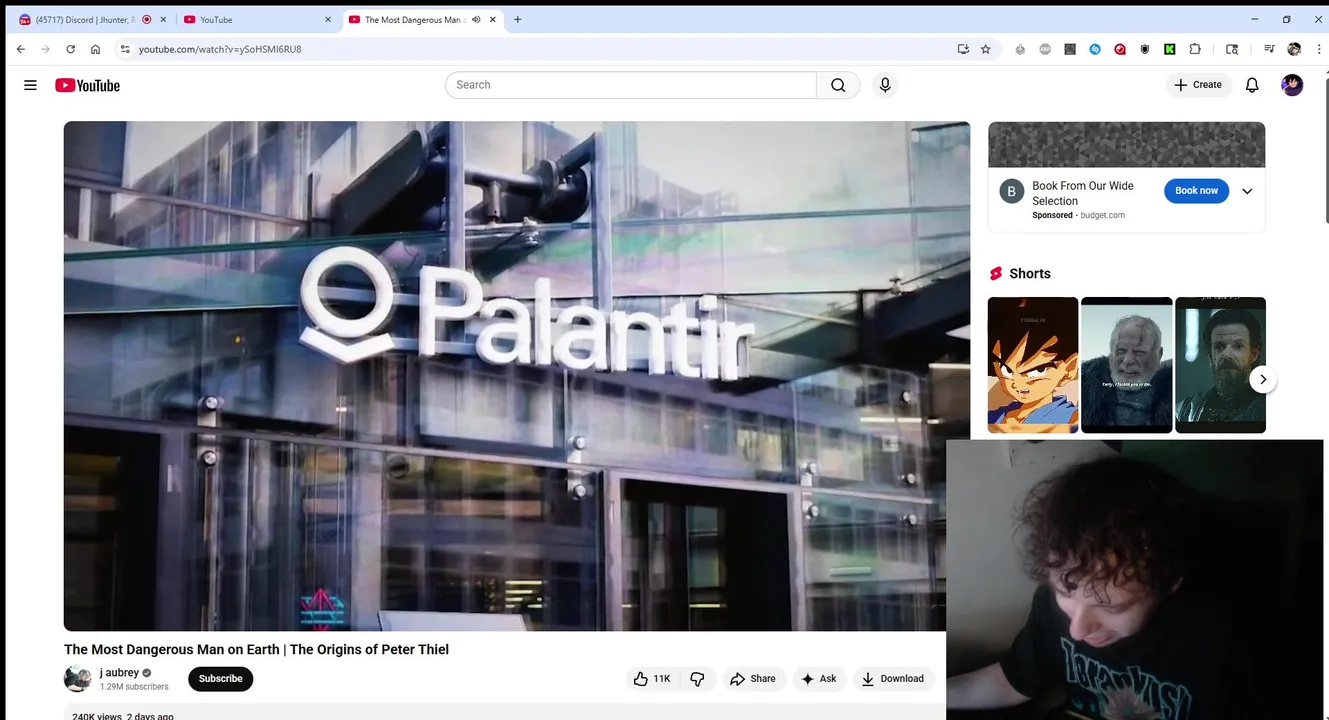This screenshot has height=720, width=1329.
Task: Open j aubrey channel avatar
Action: pyautogui.click(x=78, y=679)
